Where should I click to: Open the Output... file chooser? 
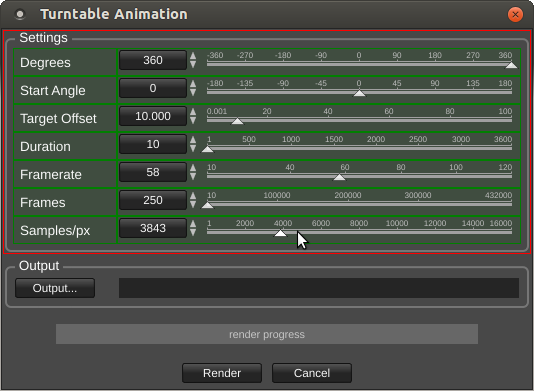click(x=55, y=288)
